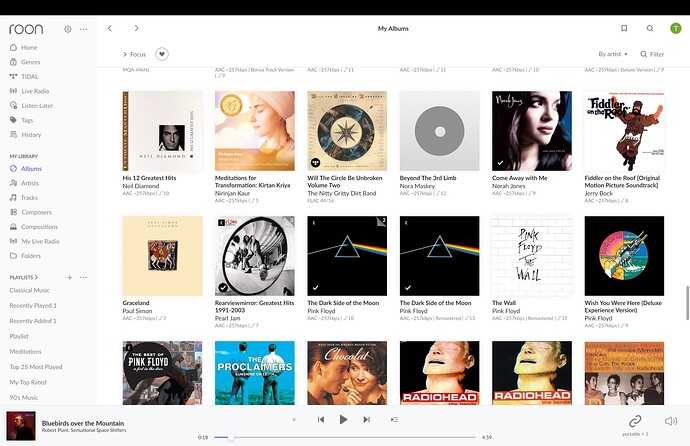The width and height of the screenshot is (690, 446).
Task: Open the search magnifier icon
Action: [650, 28]
